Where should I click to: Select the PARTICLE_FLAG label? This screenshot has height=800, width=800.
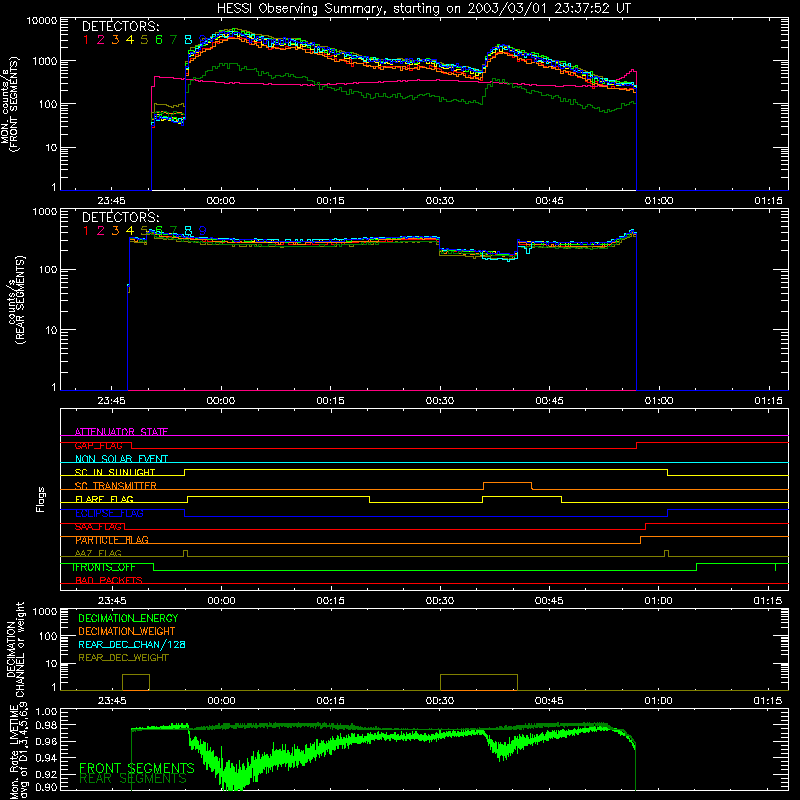point(112,539)
